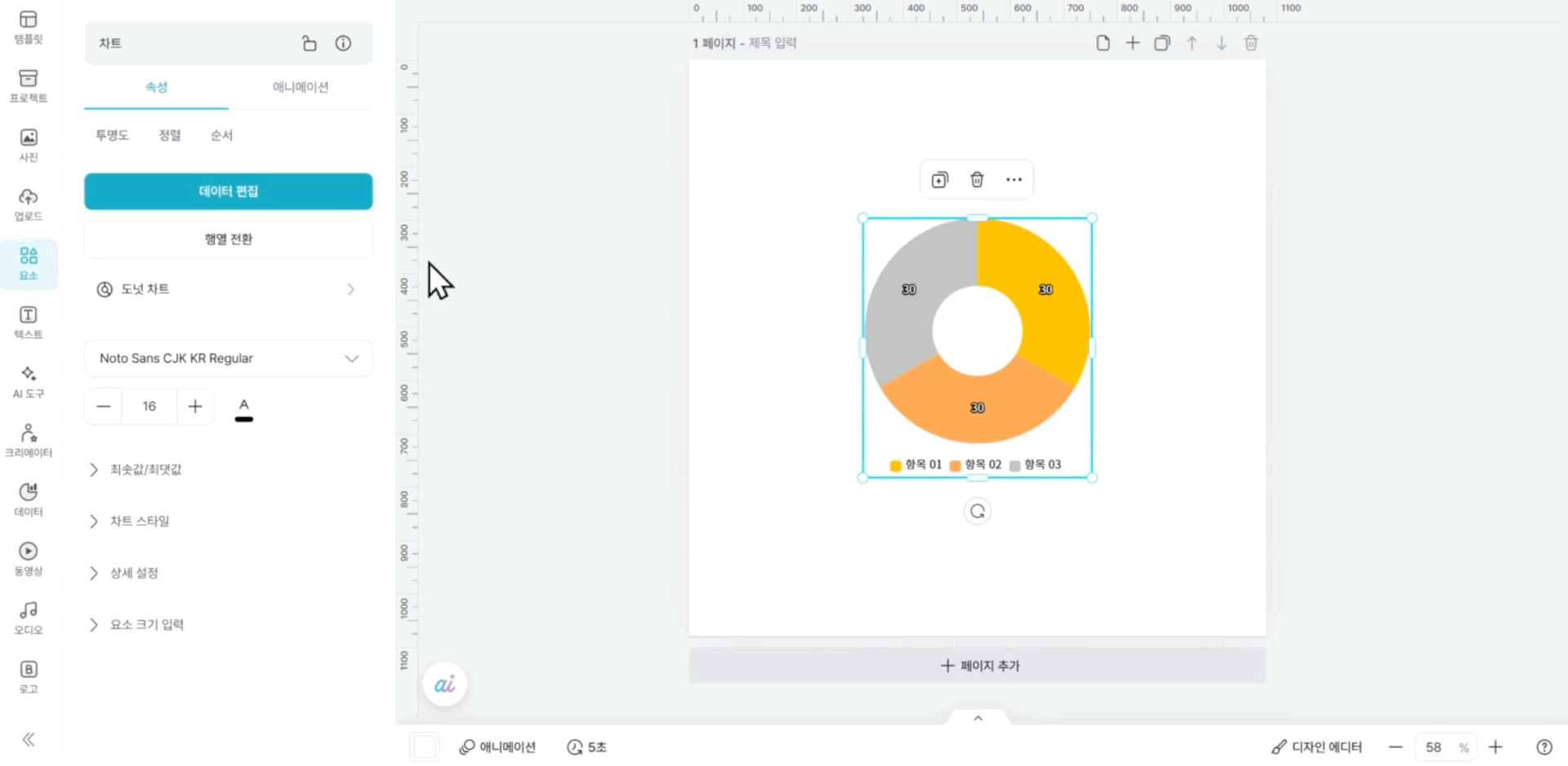Select the 투명도 option

(x=112, y=136)
